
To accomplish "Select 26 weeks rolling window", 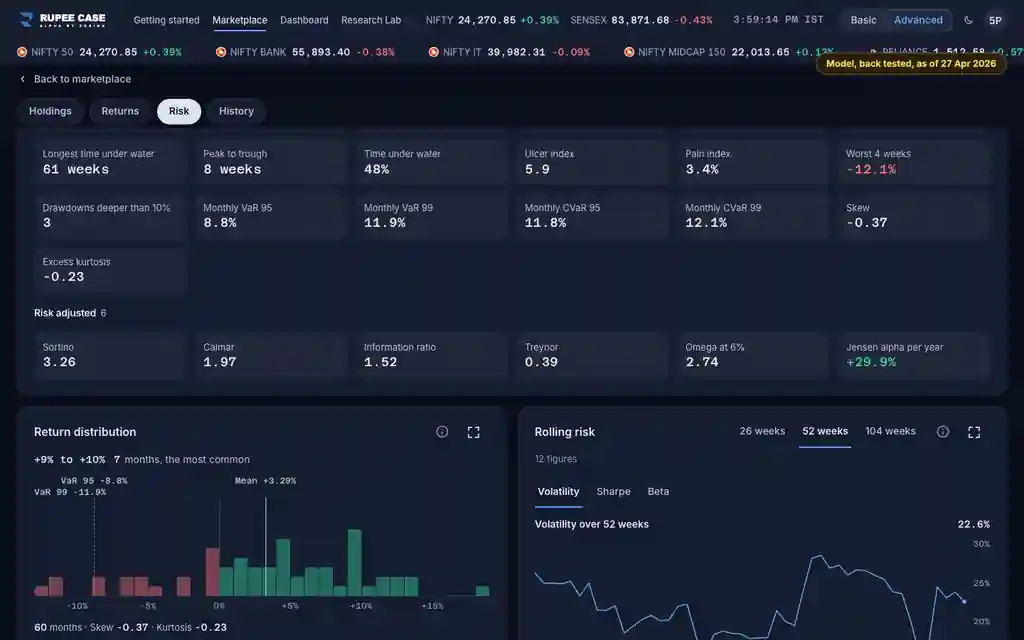I will point(762,431).
